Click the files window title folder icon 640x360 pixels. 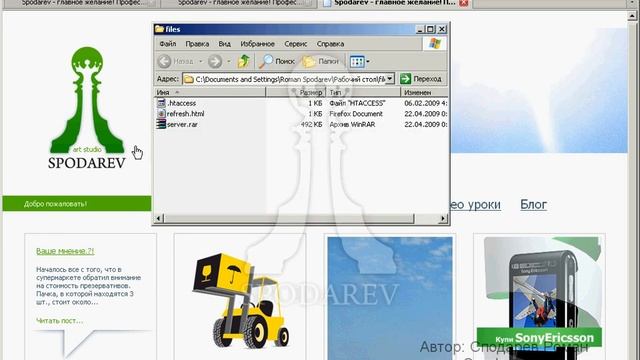[160, 29]
